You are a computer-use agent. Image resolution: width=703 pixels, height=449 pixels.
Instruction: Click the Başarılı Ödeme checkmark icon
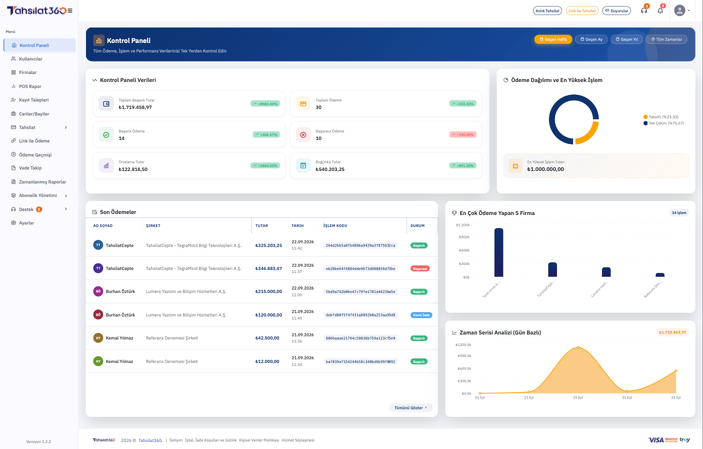point(106,135)
